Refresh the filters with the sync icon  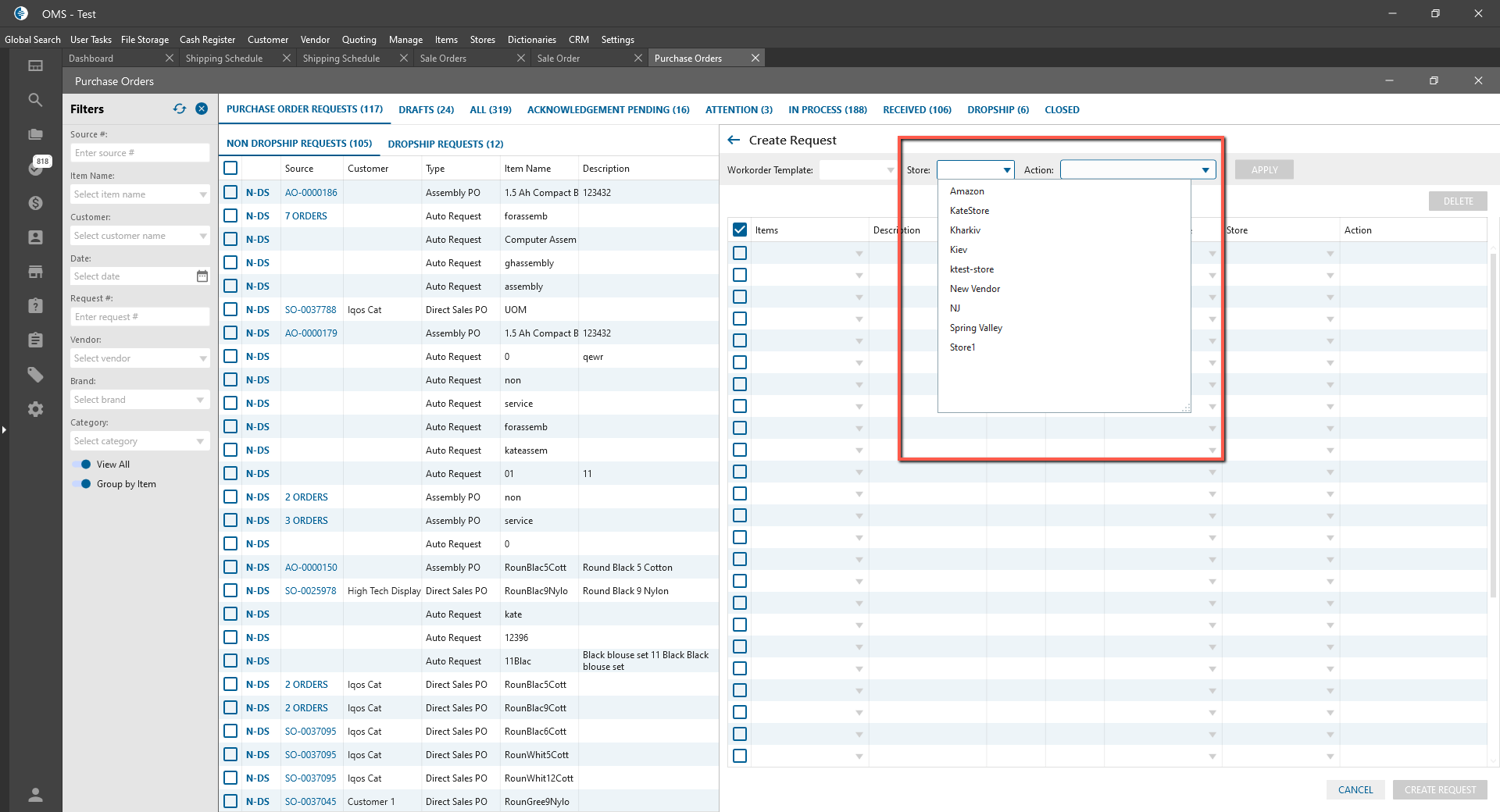tap(180, 109)
